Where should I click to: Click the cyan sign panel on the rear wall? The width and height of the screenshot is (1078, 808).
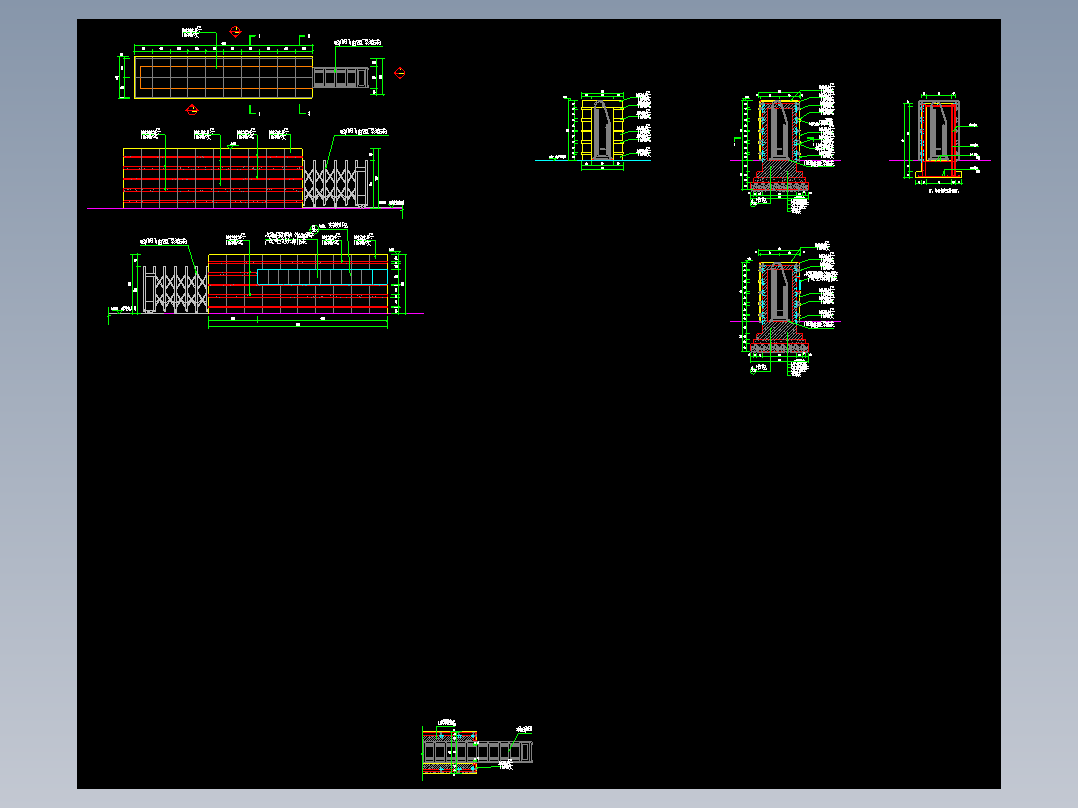(322, 277)
